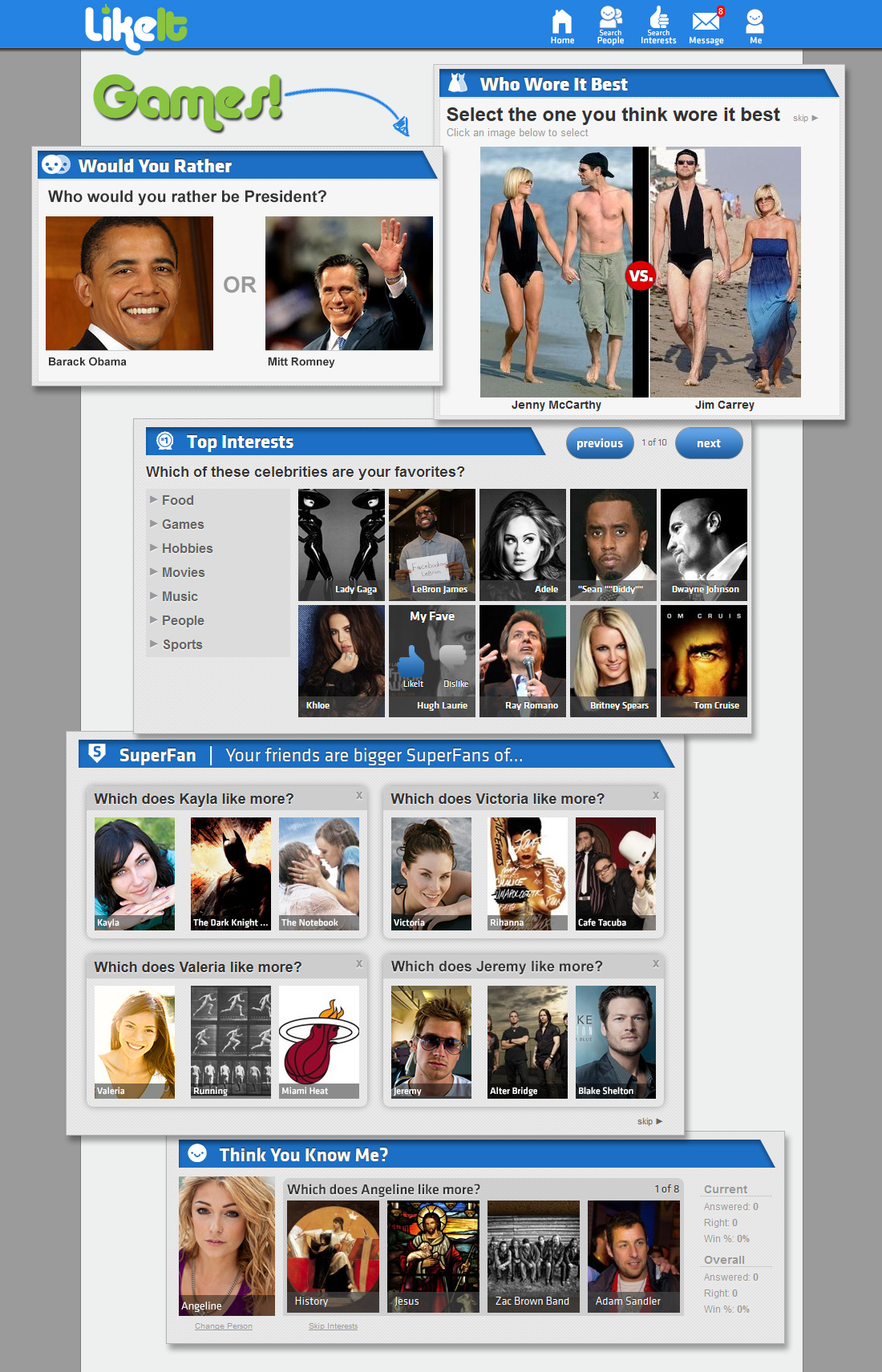This screenshot has height=1372, width=882.
Task: Click Victoria's profile photo
Action: pos(431,874)
